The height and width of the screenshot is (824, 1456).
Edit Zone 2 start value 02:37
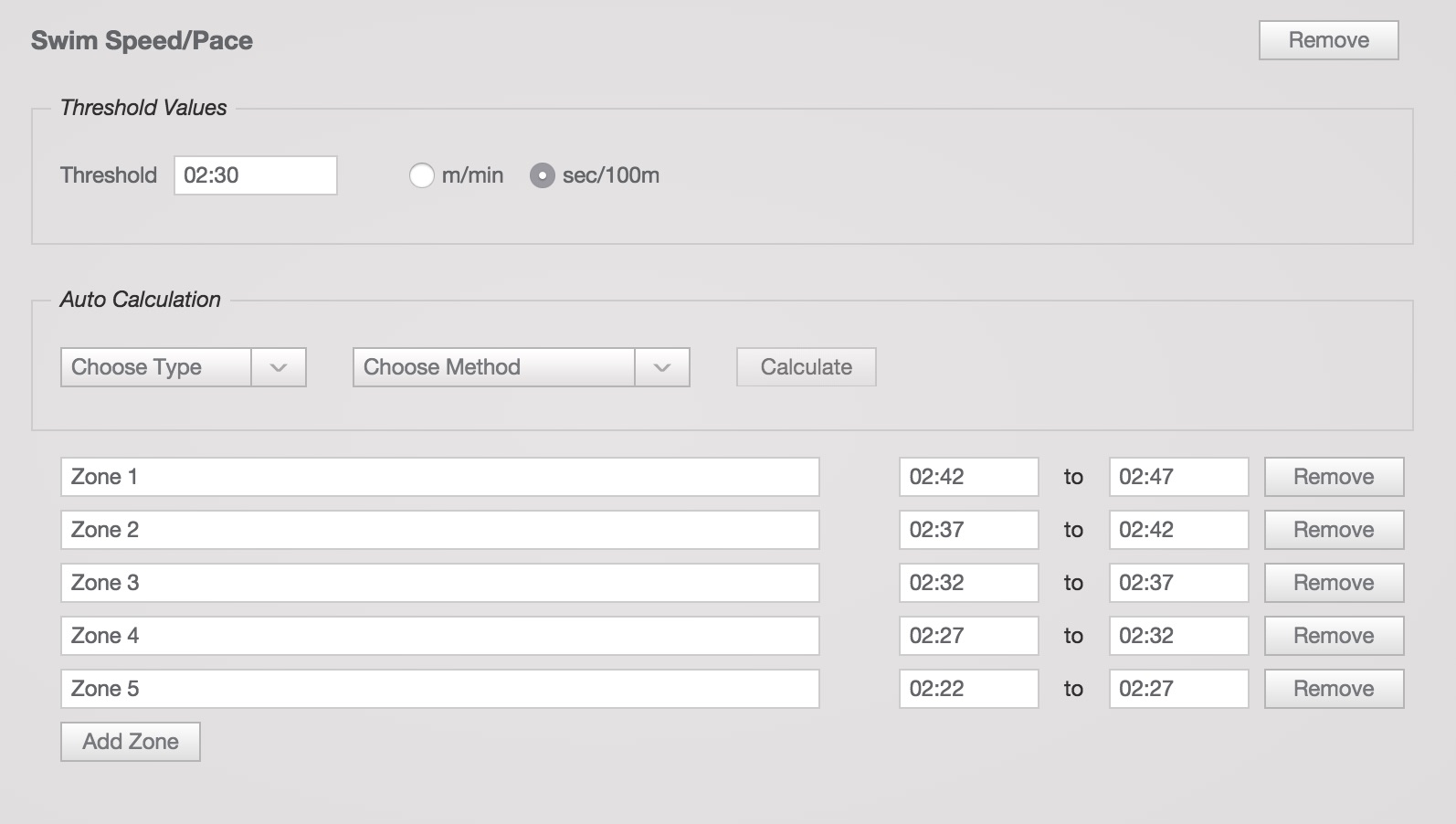969,530
